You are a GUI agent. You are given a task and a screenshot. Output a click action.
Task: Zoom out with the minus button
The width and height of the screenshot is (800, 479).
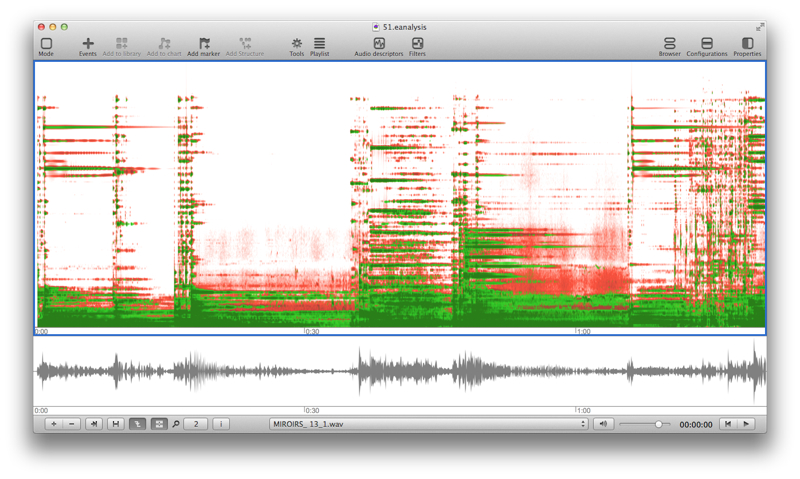tap(72, 424)
